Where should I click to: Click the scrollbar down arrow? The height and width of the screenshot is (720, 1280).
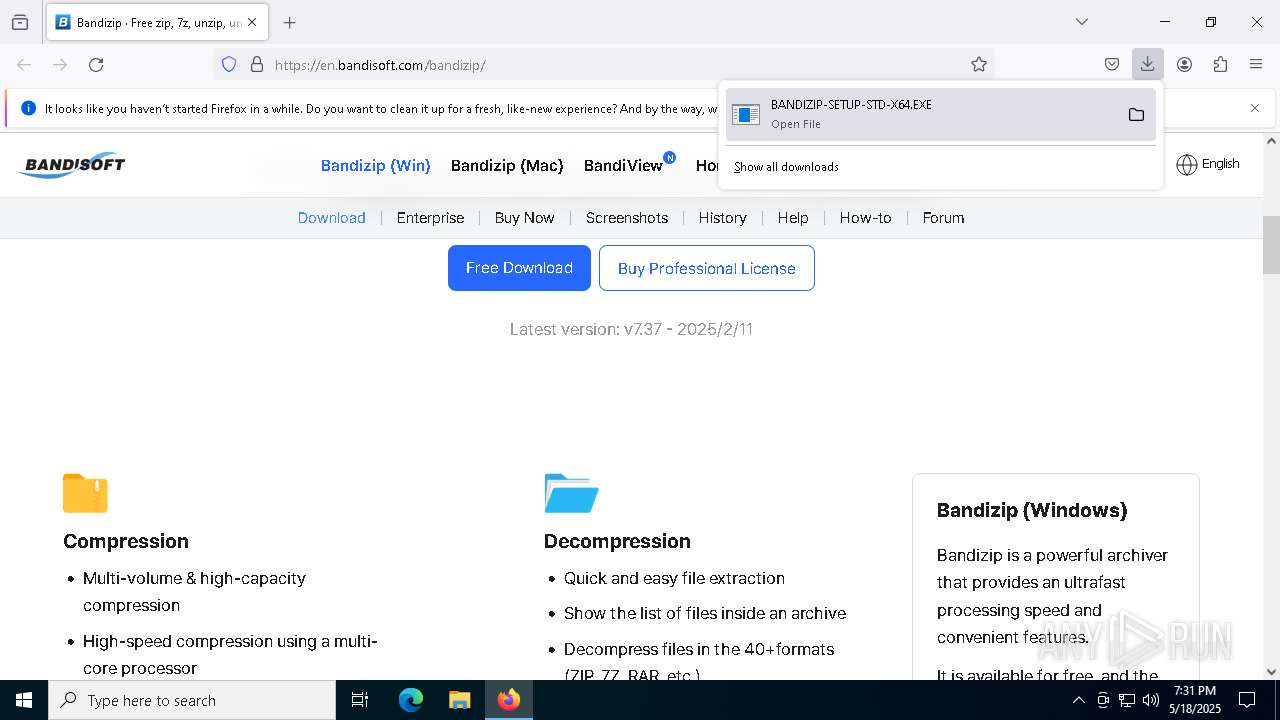1271,672
